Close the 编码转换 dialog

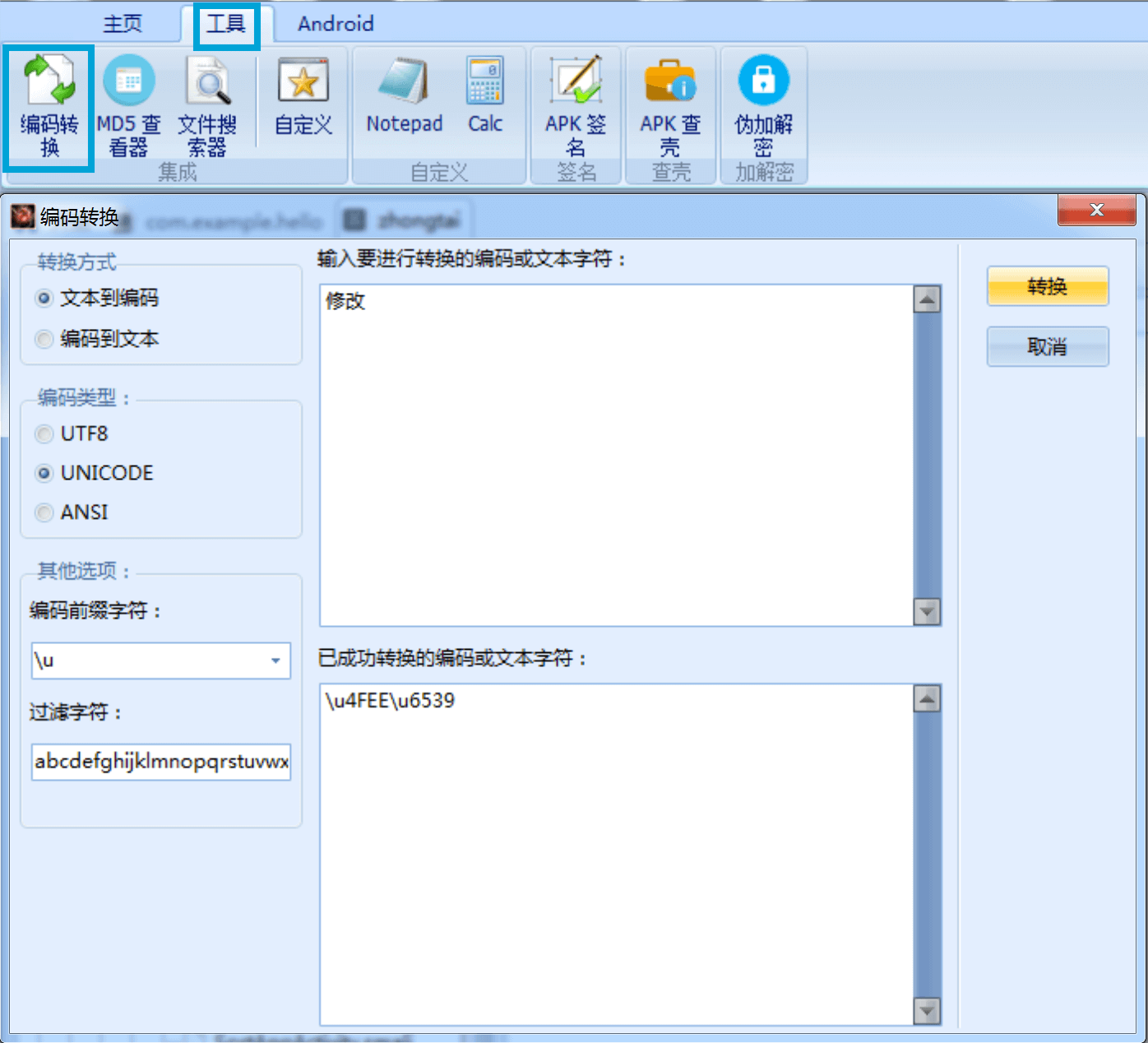[x=1096, y=210]
